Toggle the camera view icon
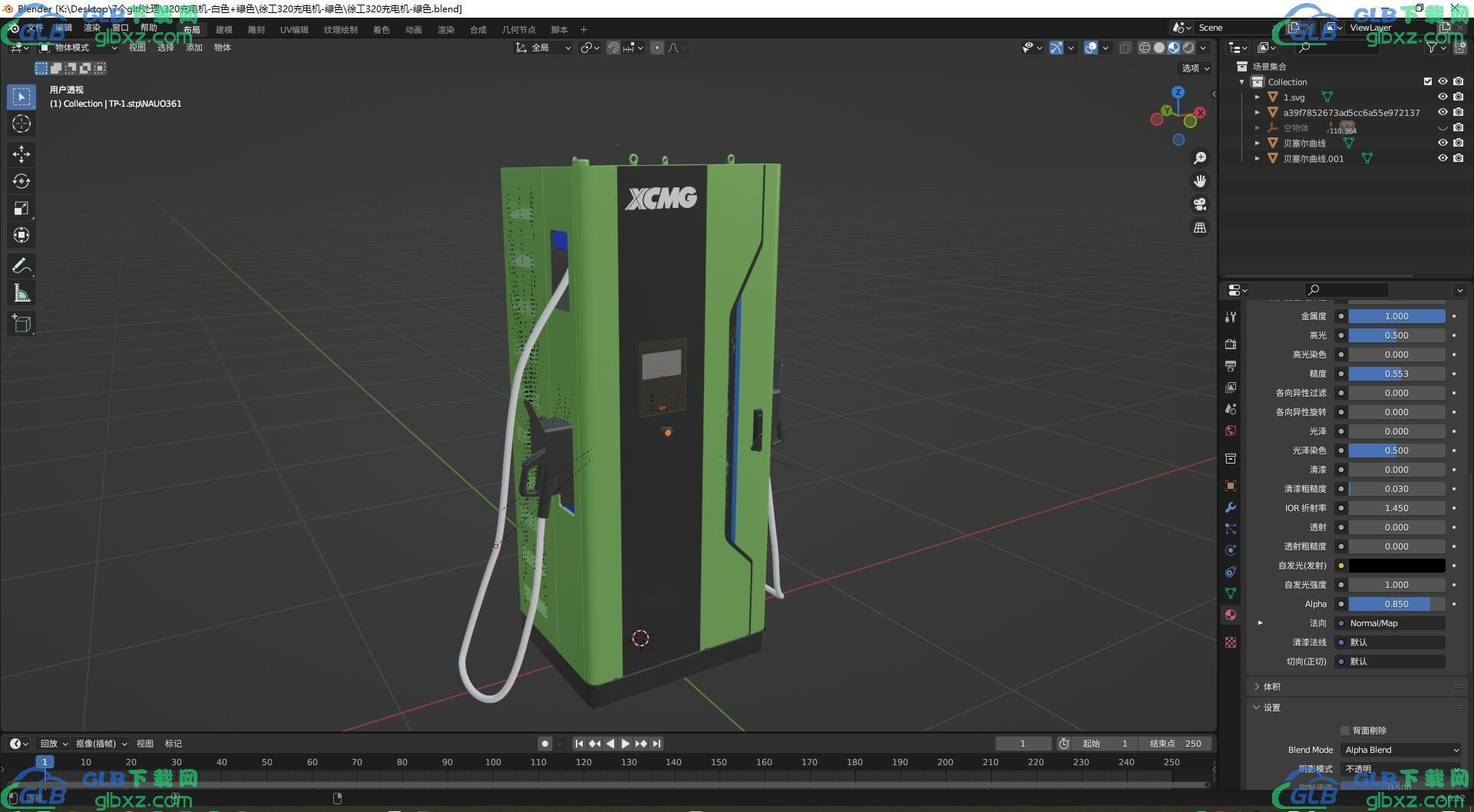The width and height of the screenshot is (1474, 812). 1199,204
